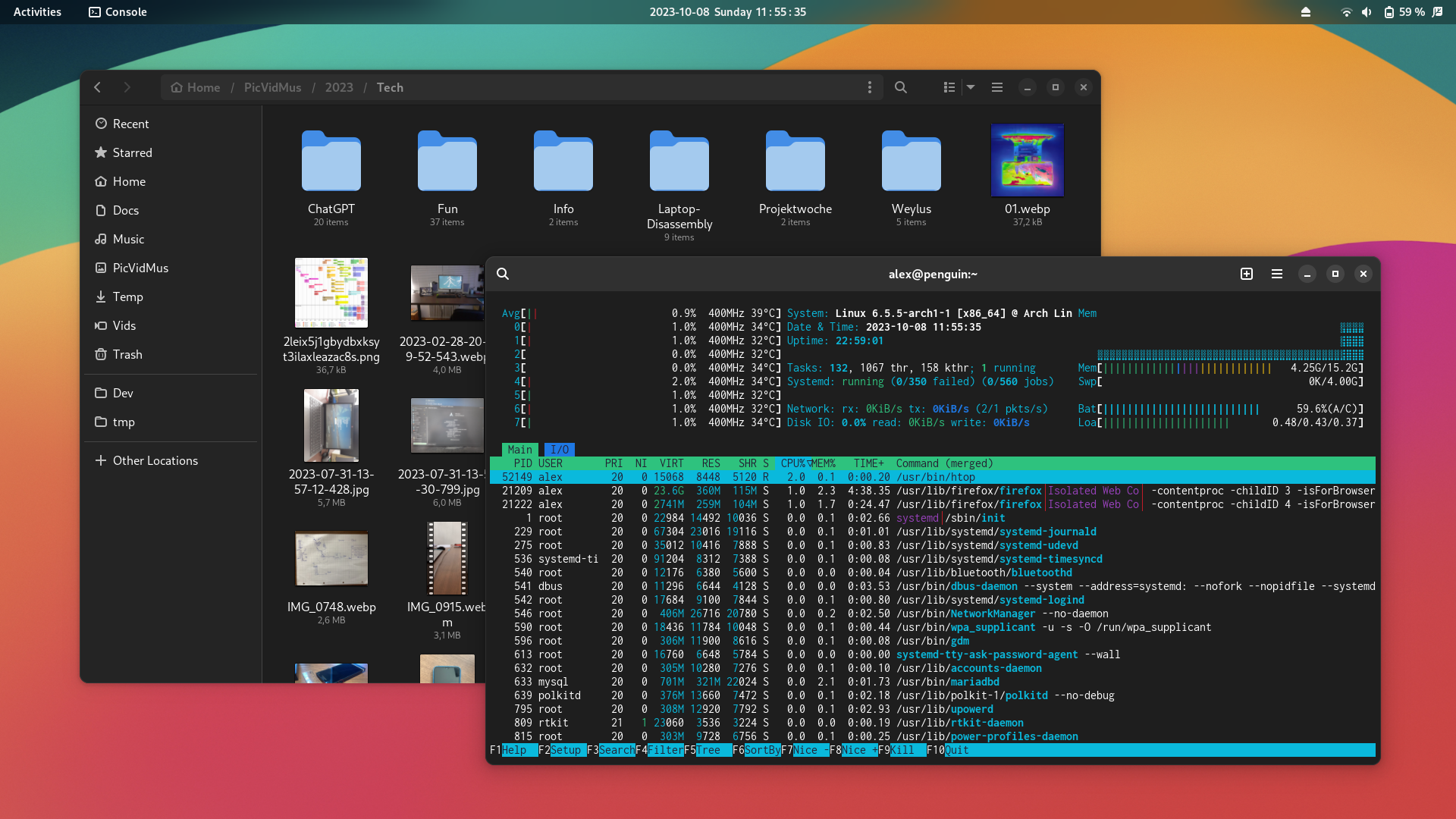
Task: Click the file manager menu icon
Action: click(x=996, y=87)
